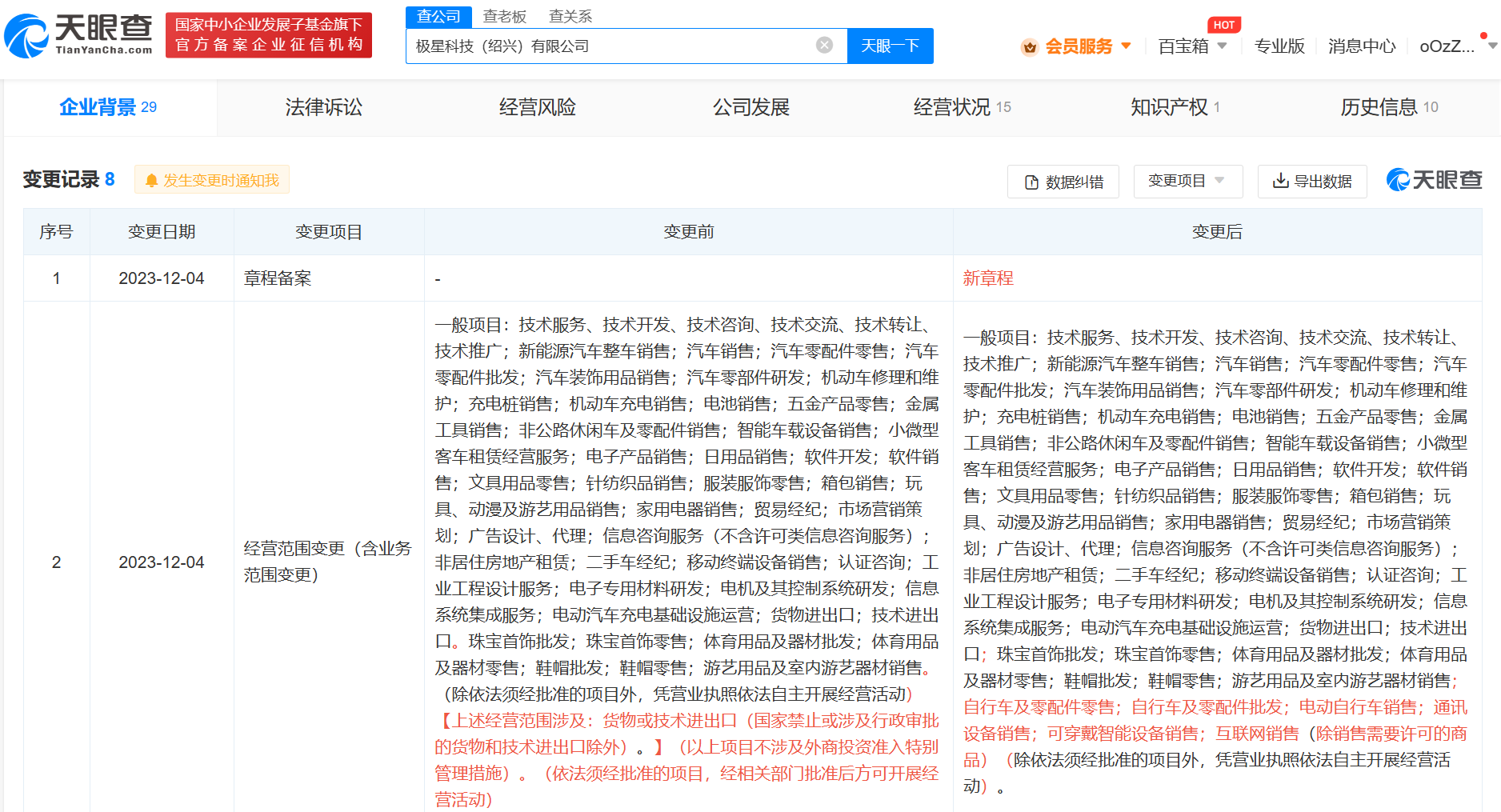The width and height of the screenshot is (1501, 812).
Task: Open the 百宝箱 dropdown menu
Action: click(1222, 46)
